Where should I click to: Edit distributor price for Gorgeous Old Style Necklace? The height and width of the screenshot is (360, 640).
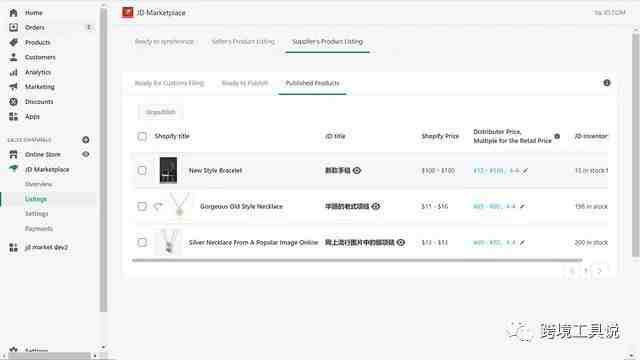[x=522, y=207]
